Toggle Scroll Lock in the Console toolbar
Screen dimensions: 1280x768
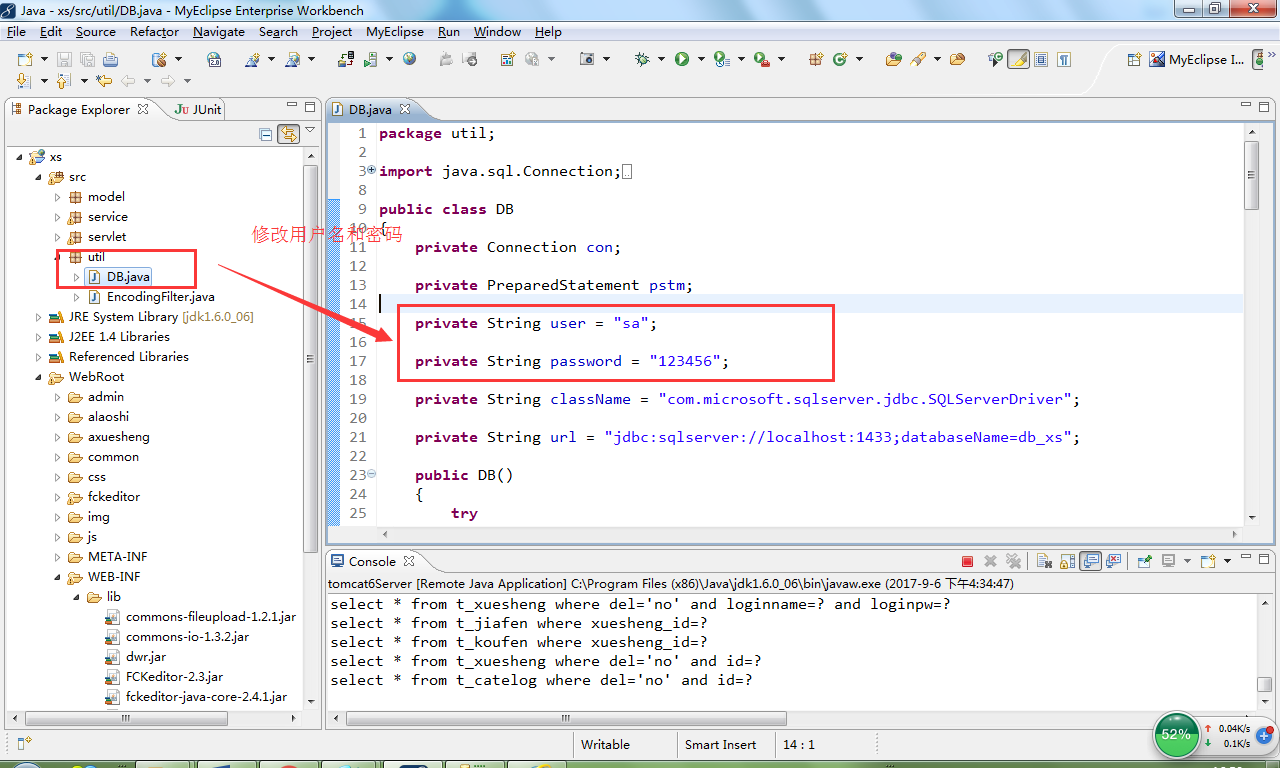1068,562
